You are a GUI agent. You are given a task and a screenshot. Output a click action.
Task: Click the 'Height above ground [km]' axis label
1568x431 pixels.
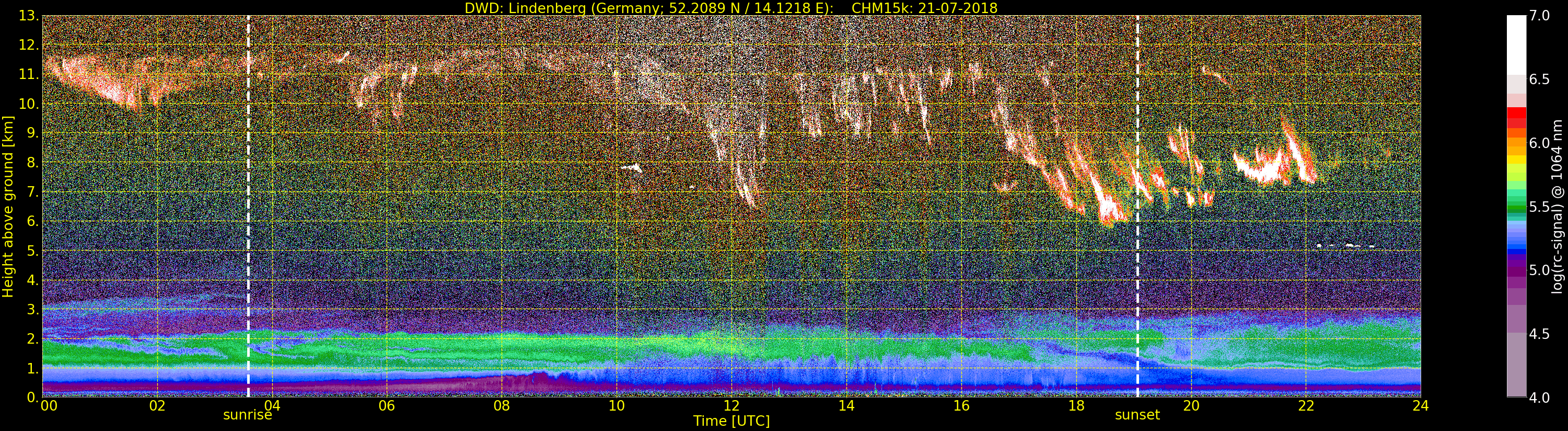(8, 206)
